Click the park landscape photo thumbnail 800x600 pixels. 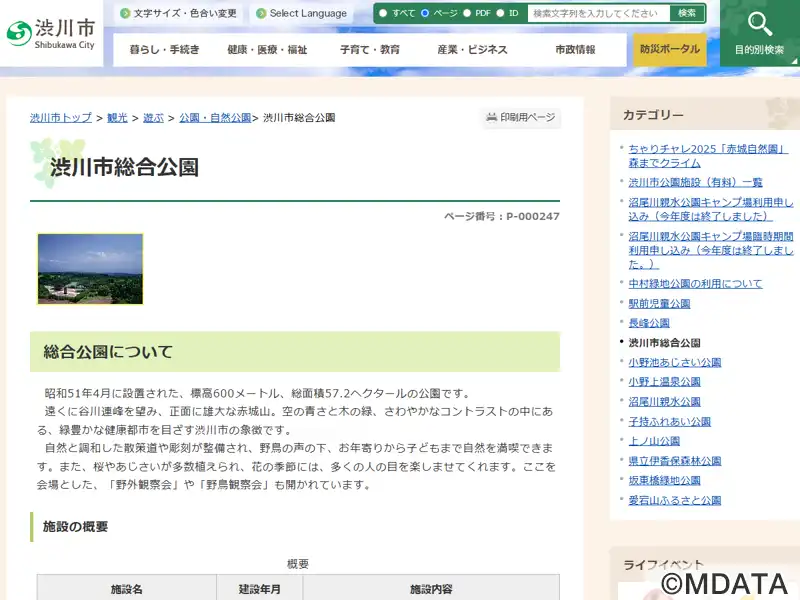90,269
